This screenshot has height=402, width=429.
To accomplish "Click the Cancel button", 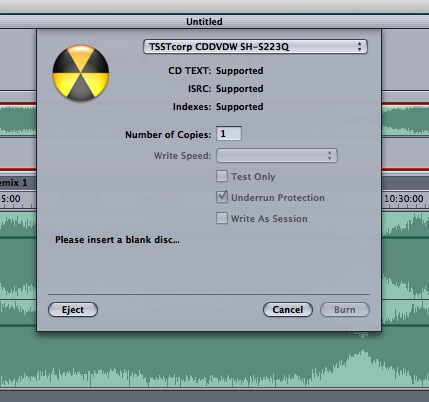I will 288,310.
